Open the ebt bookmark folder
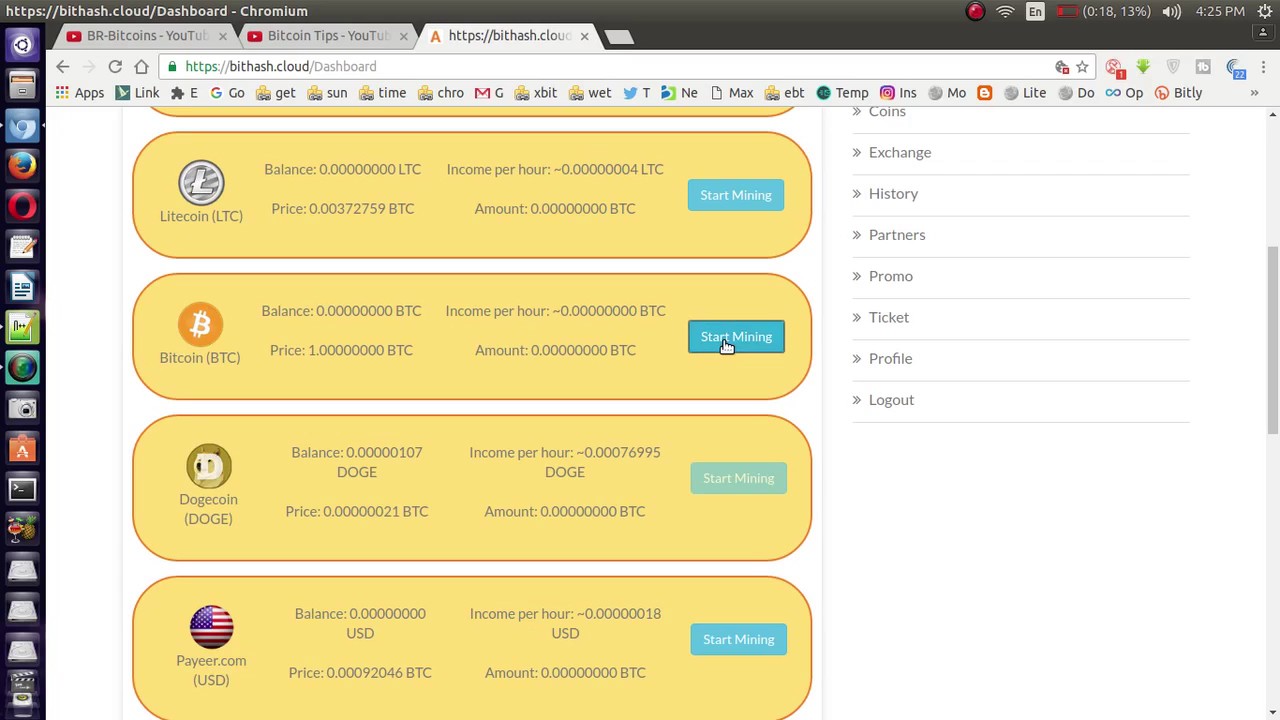Viewport: 1280px width, 720px height. (x=784, y=93)
